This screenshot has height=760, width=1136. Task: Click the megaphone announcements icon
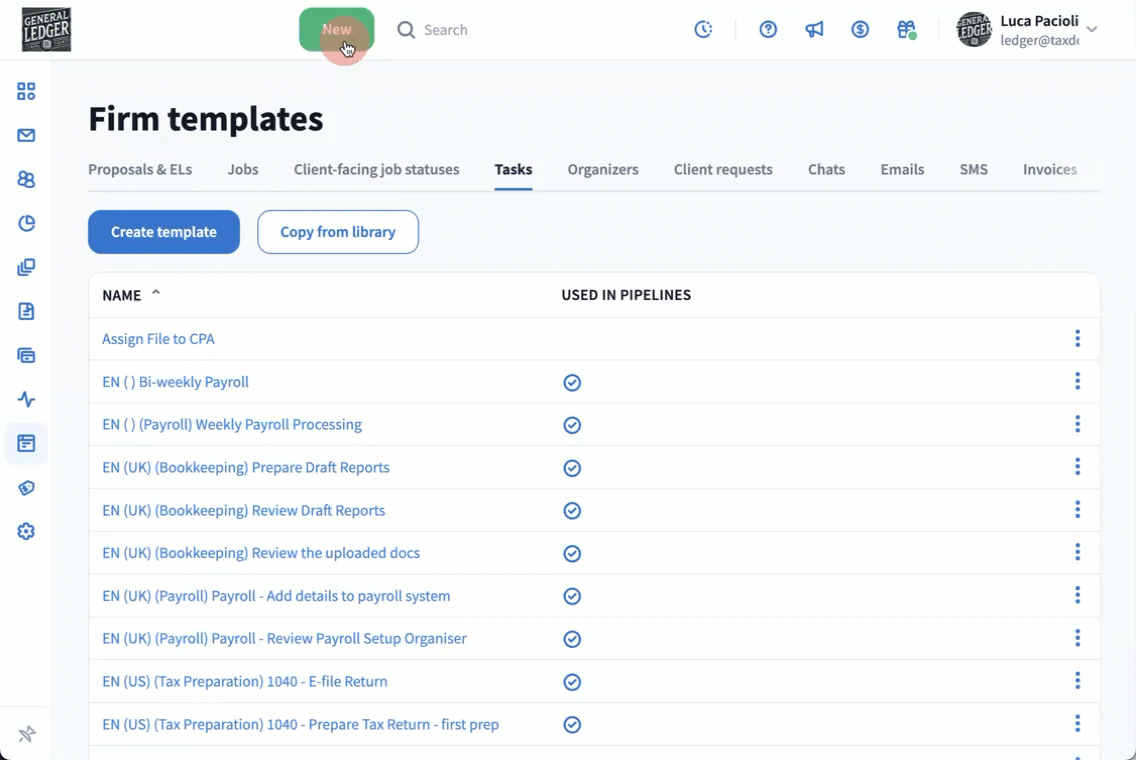pos(815,30)
